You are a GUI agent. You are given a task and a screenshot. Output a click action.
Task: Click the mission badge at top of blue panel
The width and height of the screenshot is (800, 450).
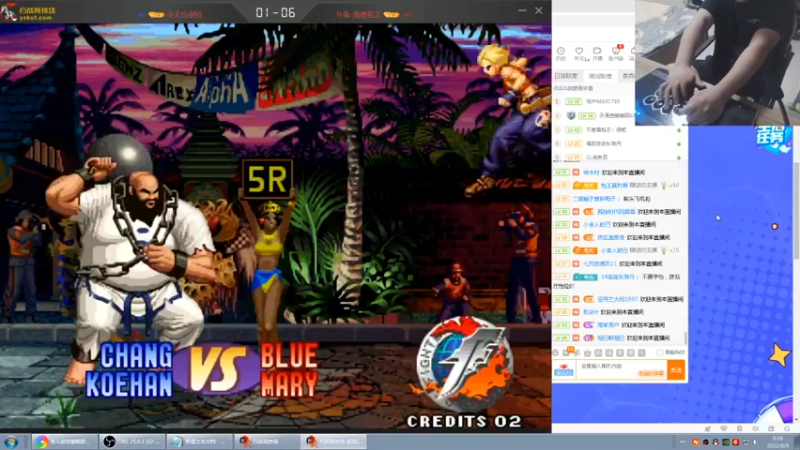tap(773, 139)
